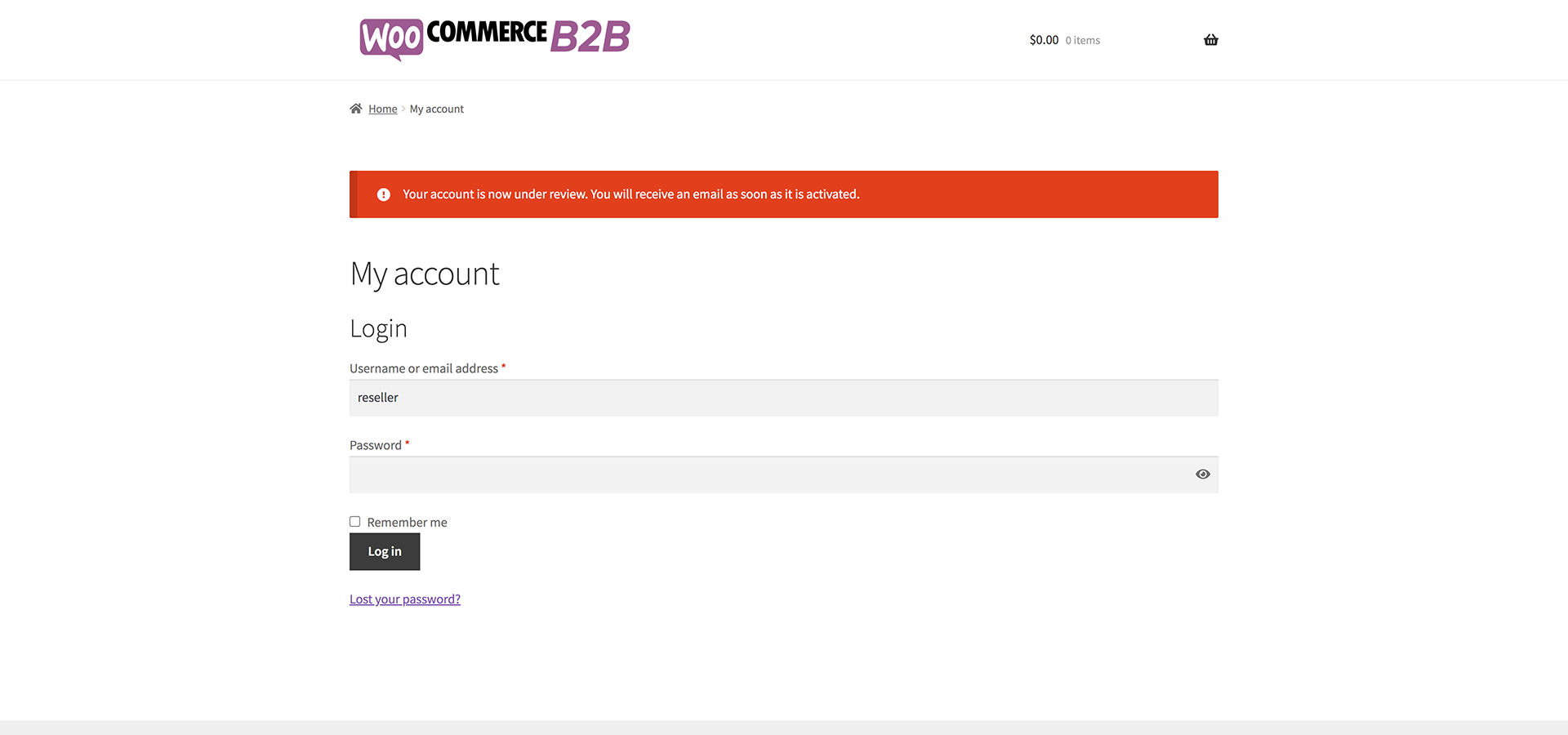1568x735 pixels.
Task: Open the shopping basket icon
Action: [x=1210, y=40]
